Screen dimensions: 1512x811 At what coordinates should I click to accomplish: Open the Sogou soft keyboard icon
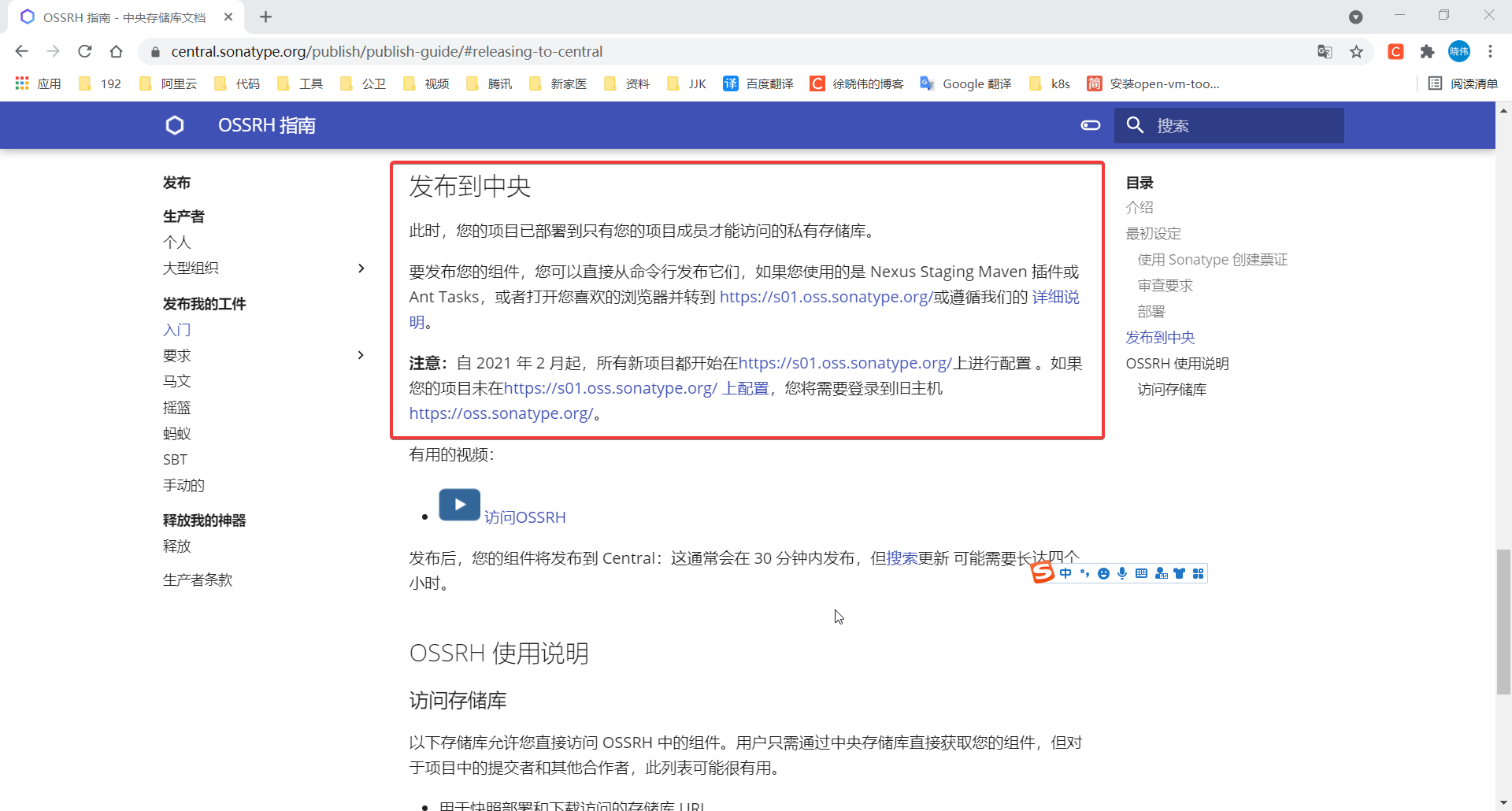(x=1141, y=573)
